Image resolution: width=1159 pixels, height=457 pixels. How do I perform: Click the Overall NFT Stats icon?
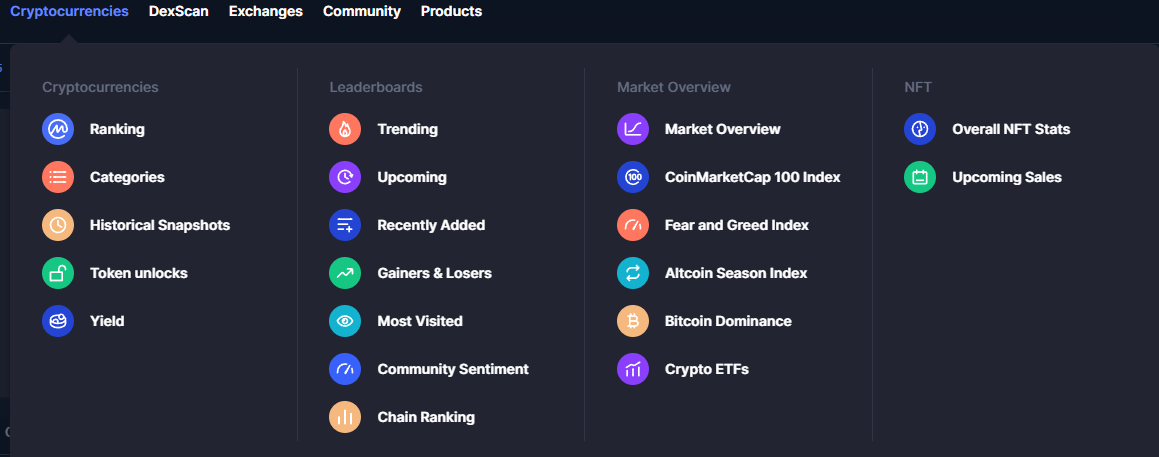[x=920, y=129]
